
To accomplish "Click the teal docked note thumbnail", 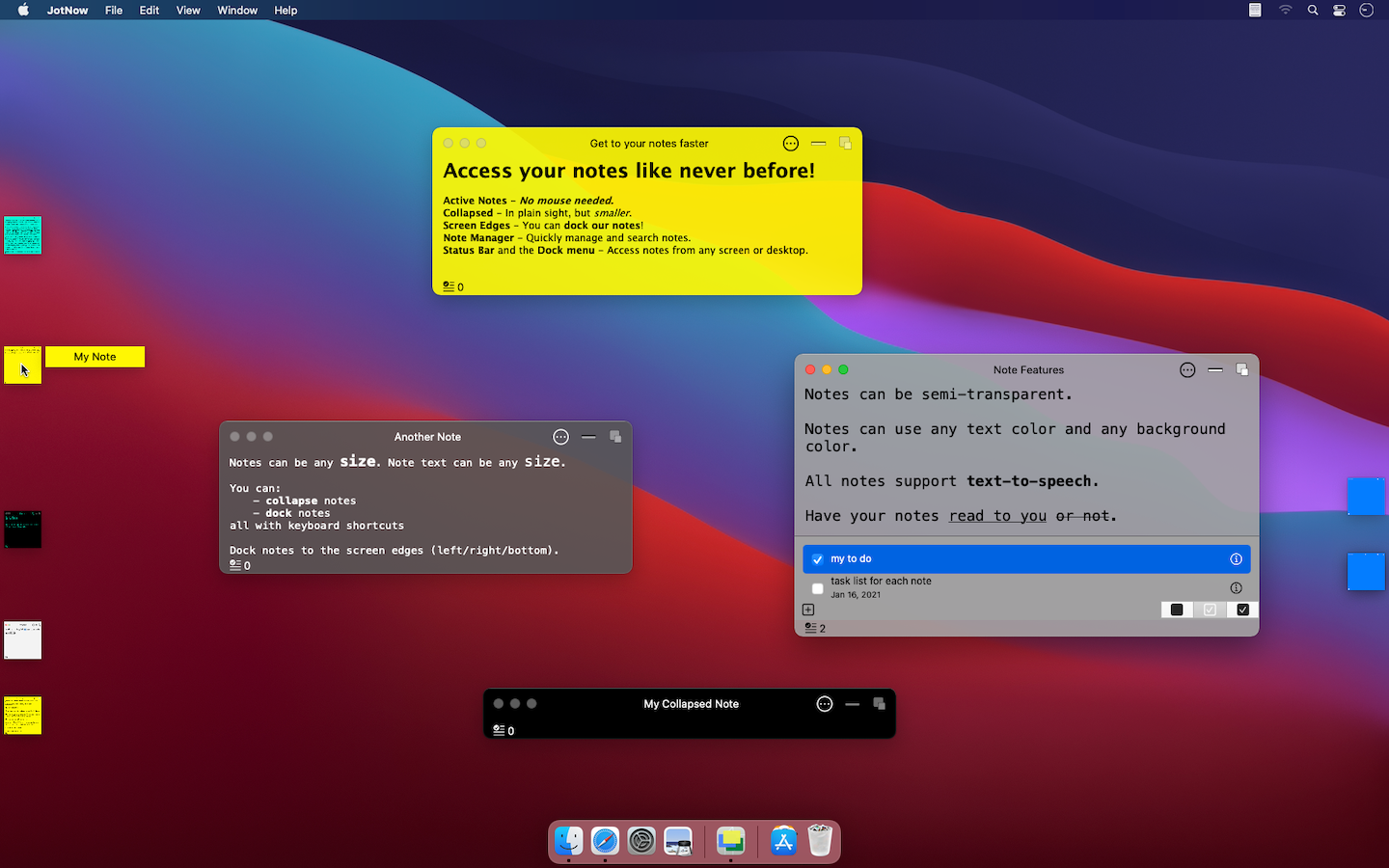I will [x=23, y=235].
